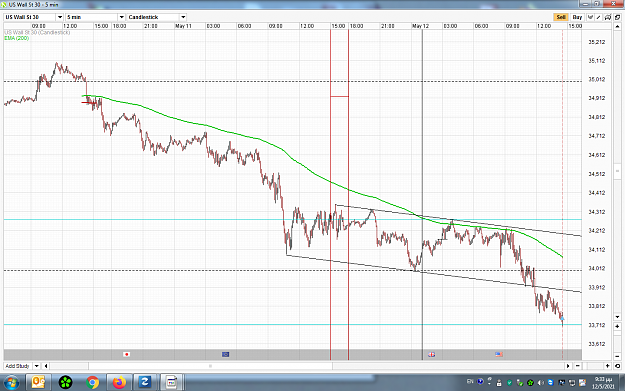Select the diagonal line drawing tool icon
Image resolution: width=625 pixels, height=391 pixels.
(x=599, y=17)
